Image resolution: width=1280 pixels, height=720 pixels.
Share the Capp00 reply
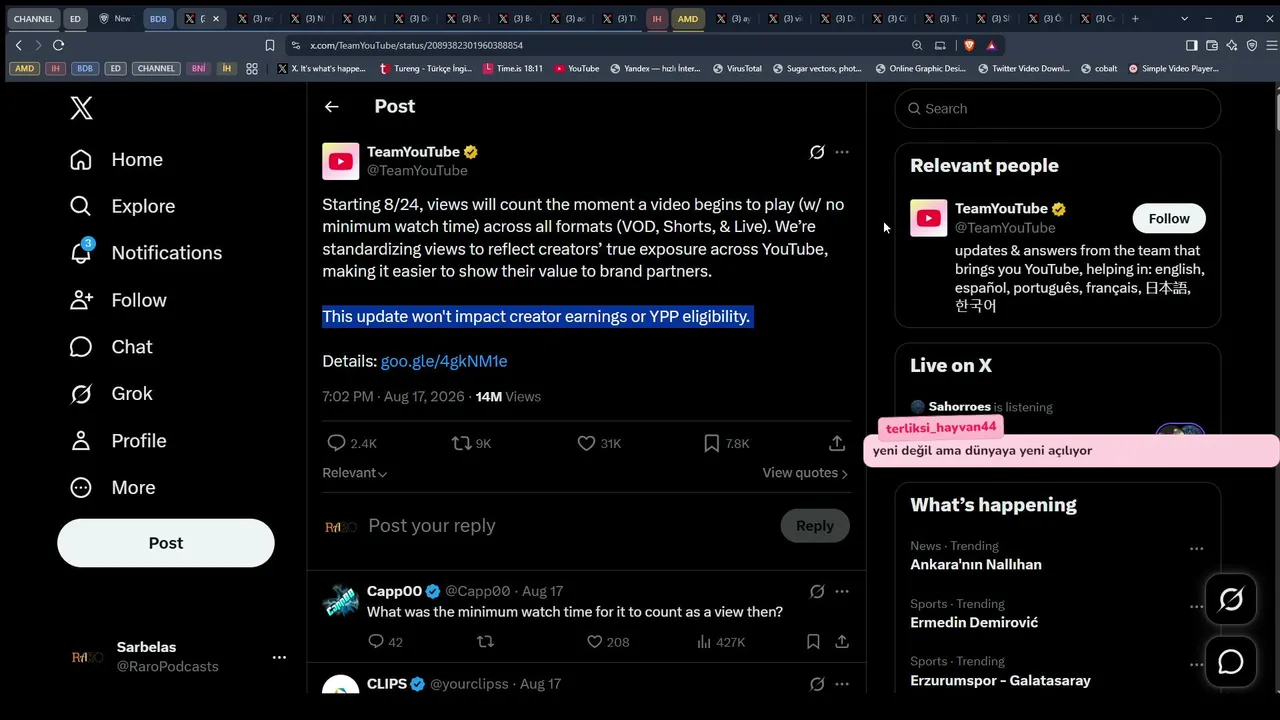(842, 642)
